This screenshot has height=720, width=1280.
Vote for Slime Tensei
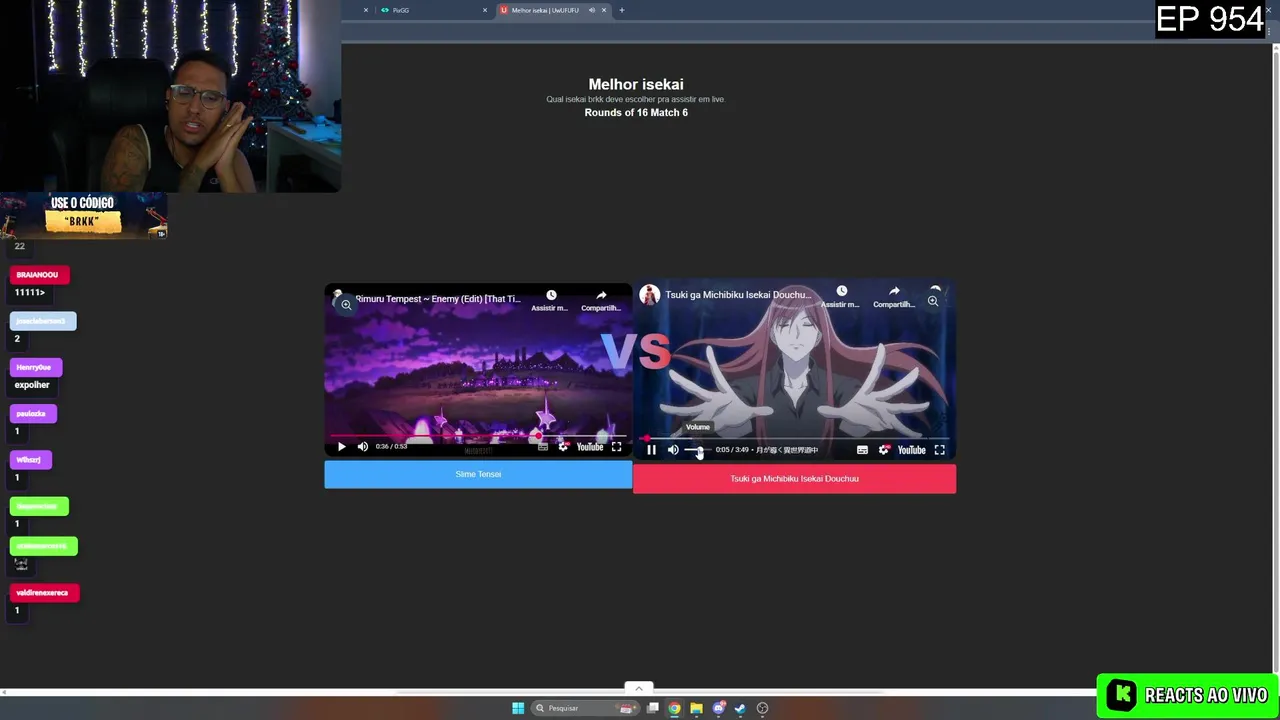(478, 474)
